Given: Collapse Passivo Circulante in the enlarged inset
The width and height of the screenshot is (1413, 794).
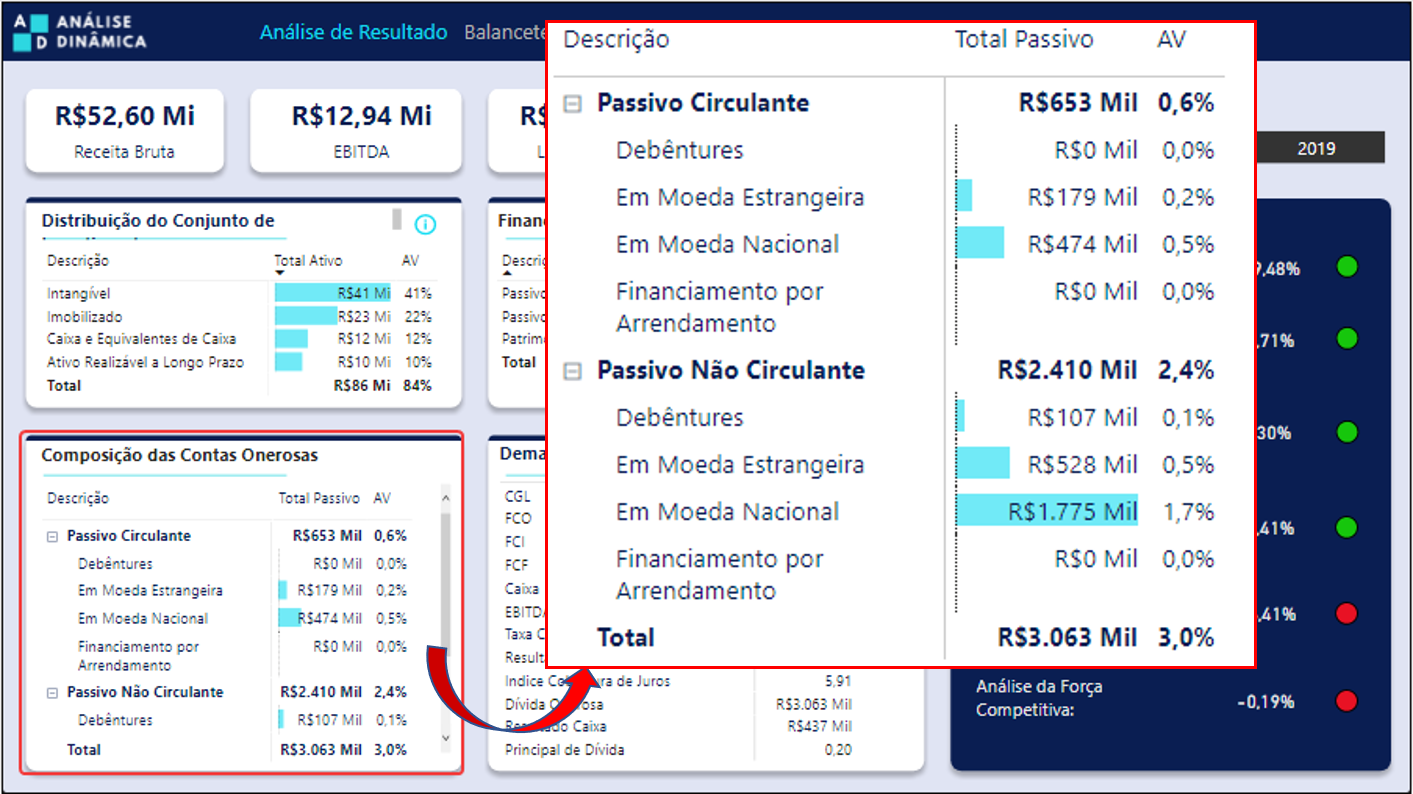Looking at the screenshot, I should [572, 104].
